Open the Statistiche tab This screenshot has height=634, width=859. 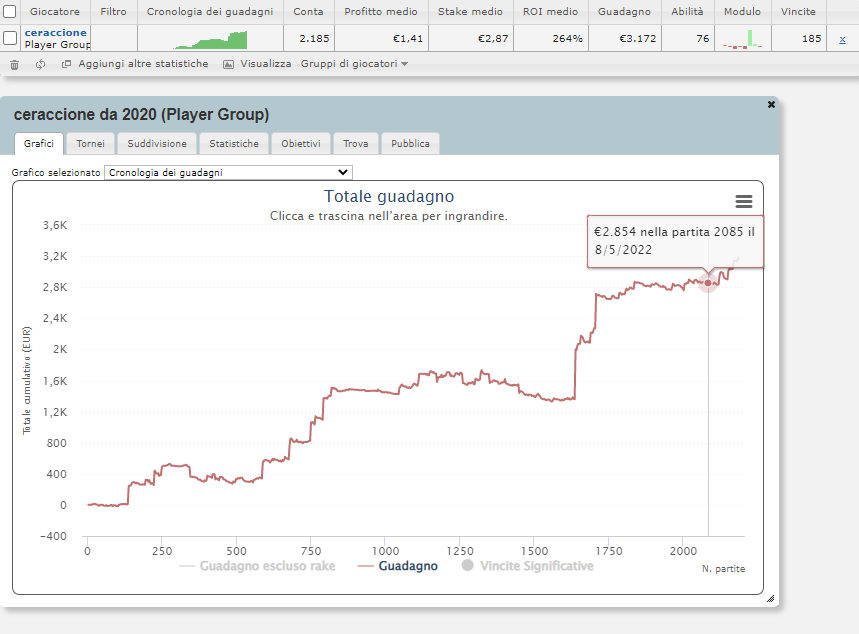click(x=234, y=144)
